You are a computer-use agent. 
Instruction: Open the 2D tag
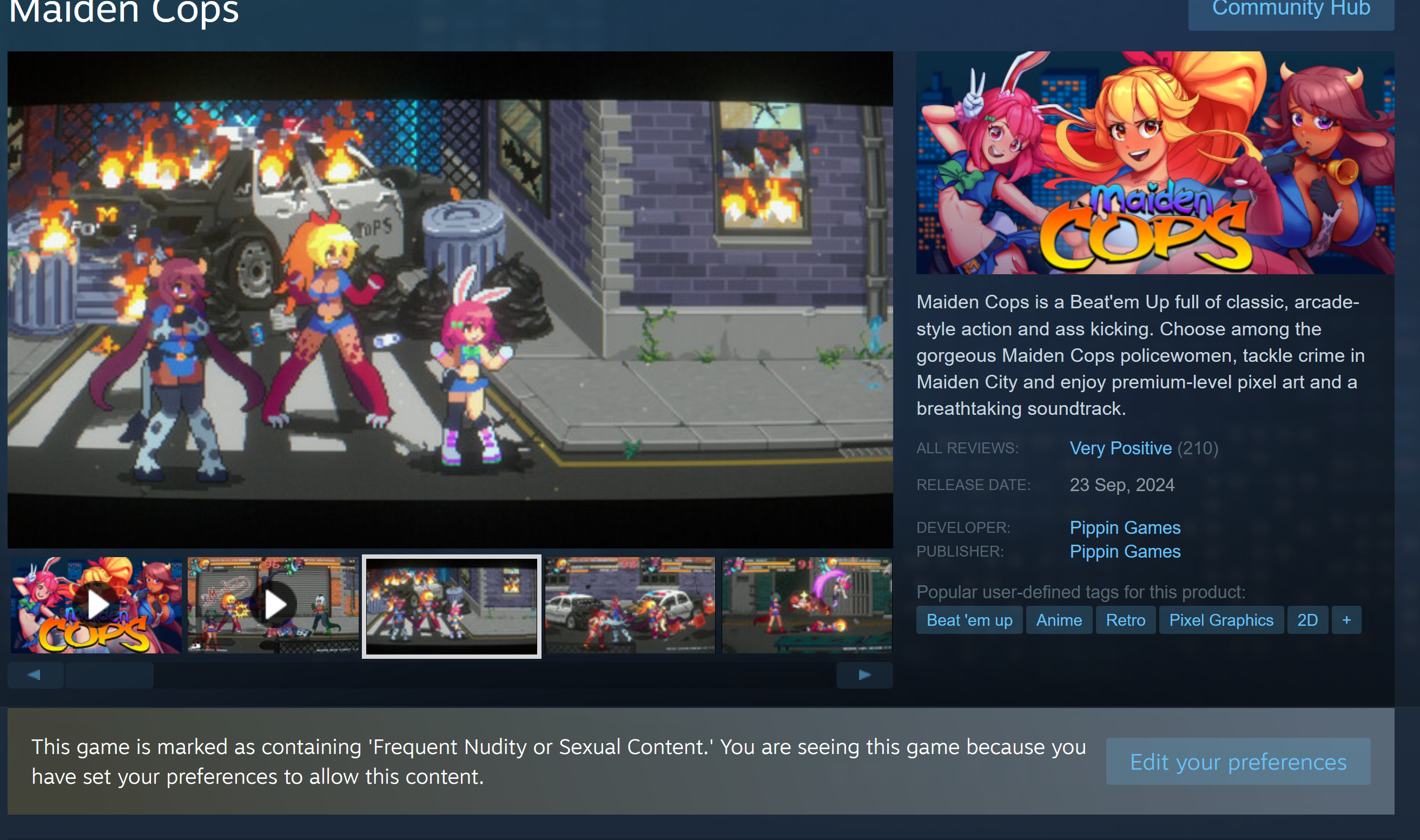pos(1307,620)
